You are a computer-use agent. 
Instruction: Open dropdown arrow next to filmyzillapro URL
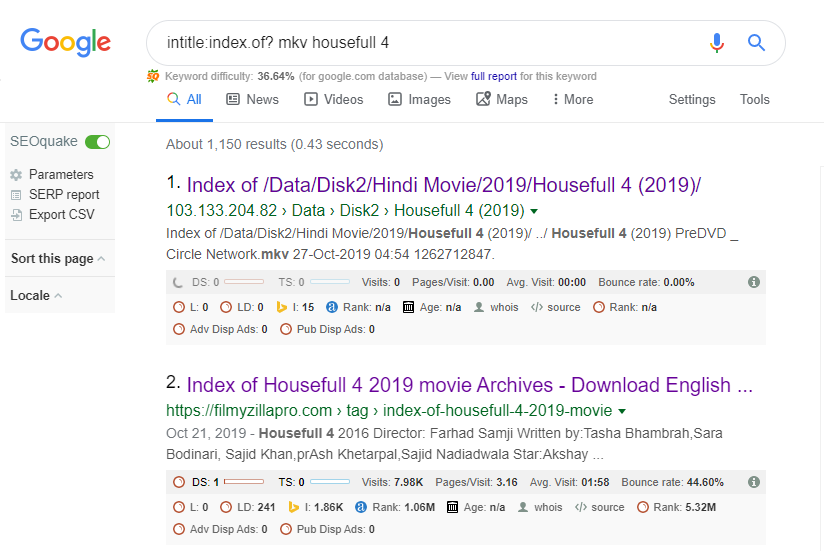point(622,411)
